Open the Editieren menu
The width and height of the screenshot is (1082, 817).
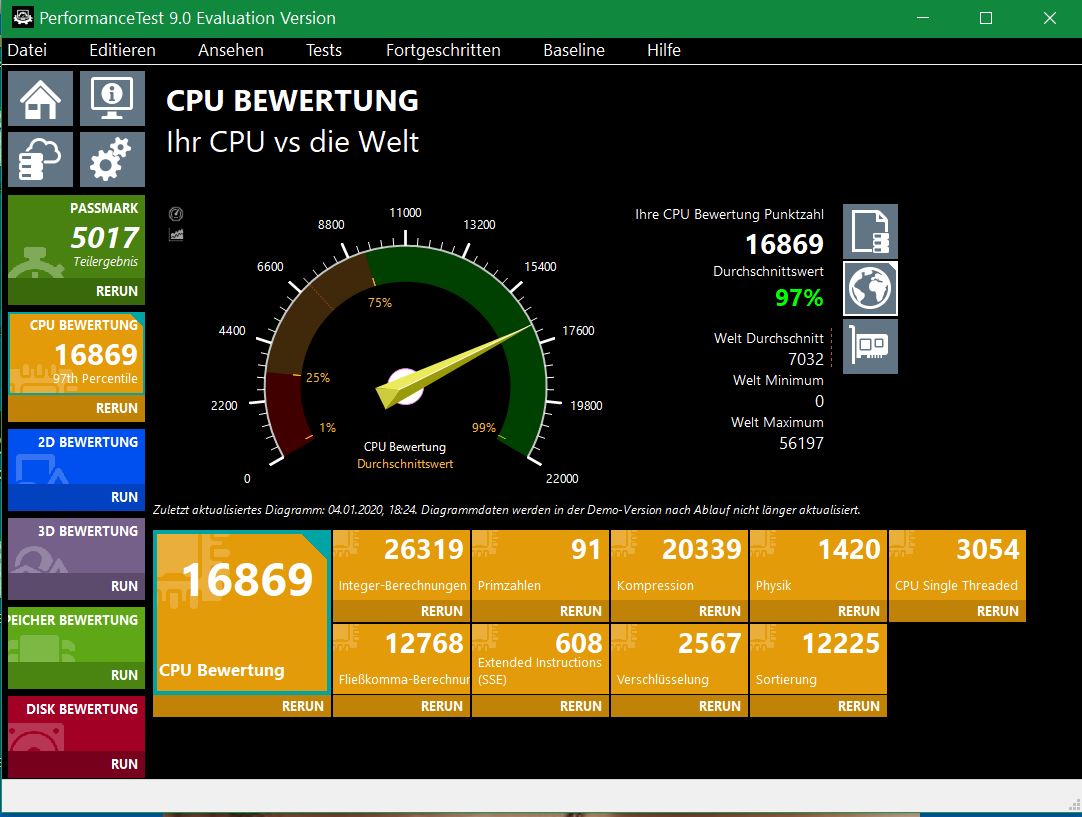click(122, 50)
